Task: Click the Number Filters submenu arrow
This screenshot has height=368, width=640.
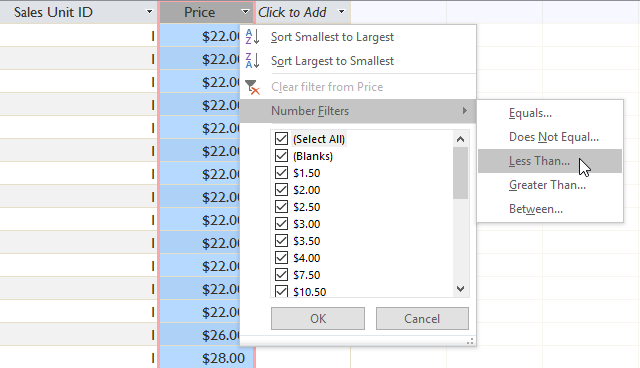Action: [464, 111]
